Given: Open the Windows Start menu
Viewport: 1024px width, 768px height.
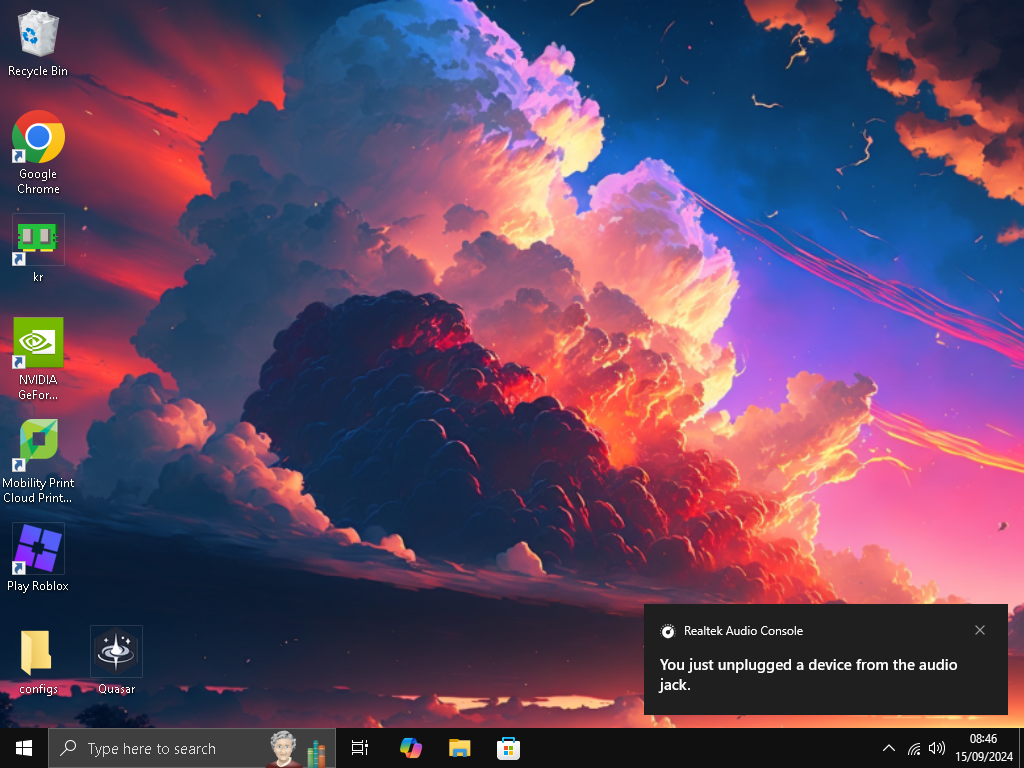Looking at the screenshot, I should coord(24,748).
